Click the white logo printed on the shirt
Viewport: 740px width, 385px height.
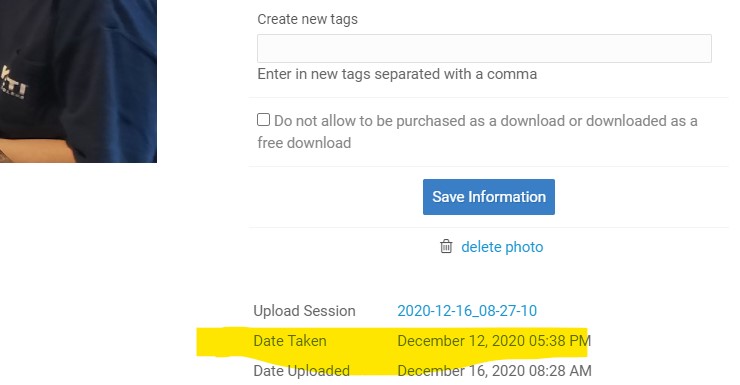coord(14,84)
